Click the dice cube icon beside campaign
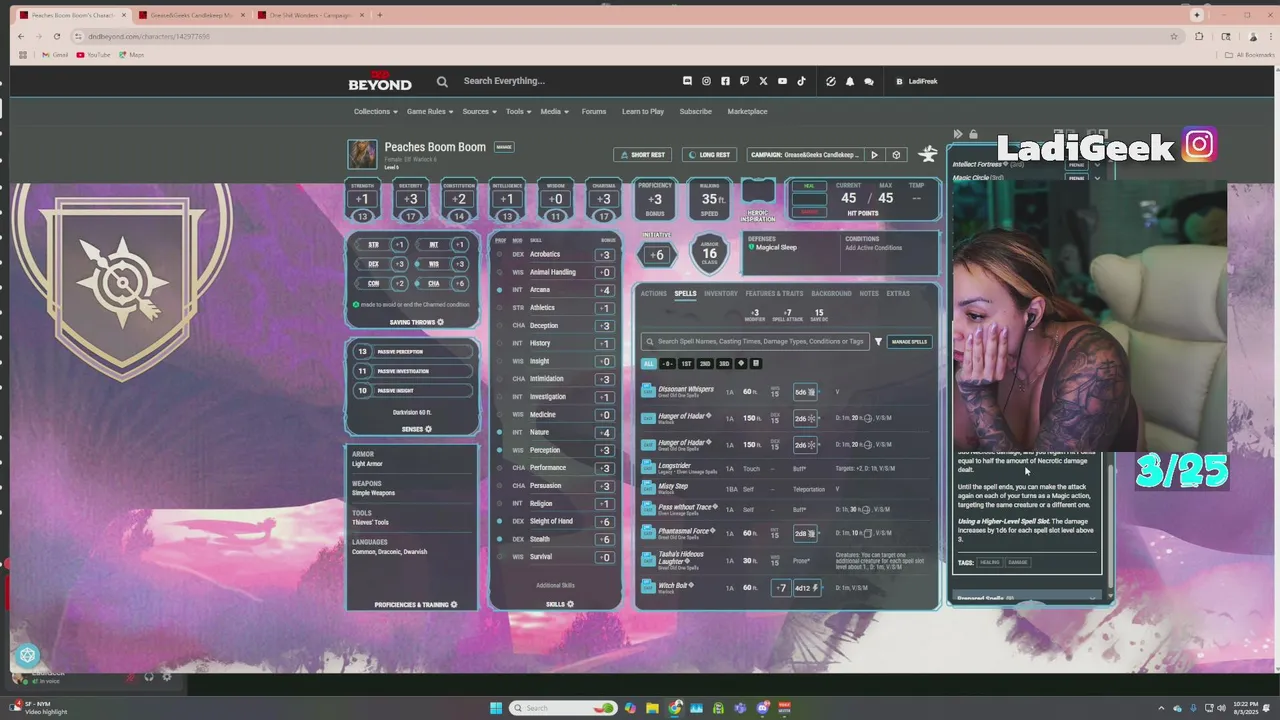The height and width of the screenshot is (720, 1280). click(896, 155)
